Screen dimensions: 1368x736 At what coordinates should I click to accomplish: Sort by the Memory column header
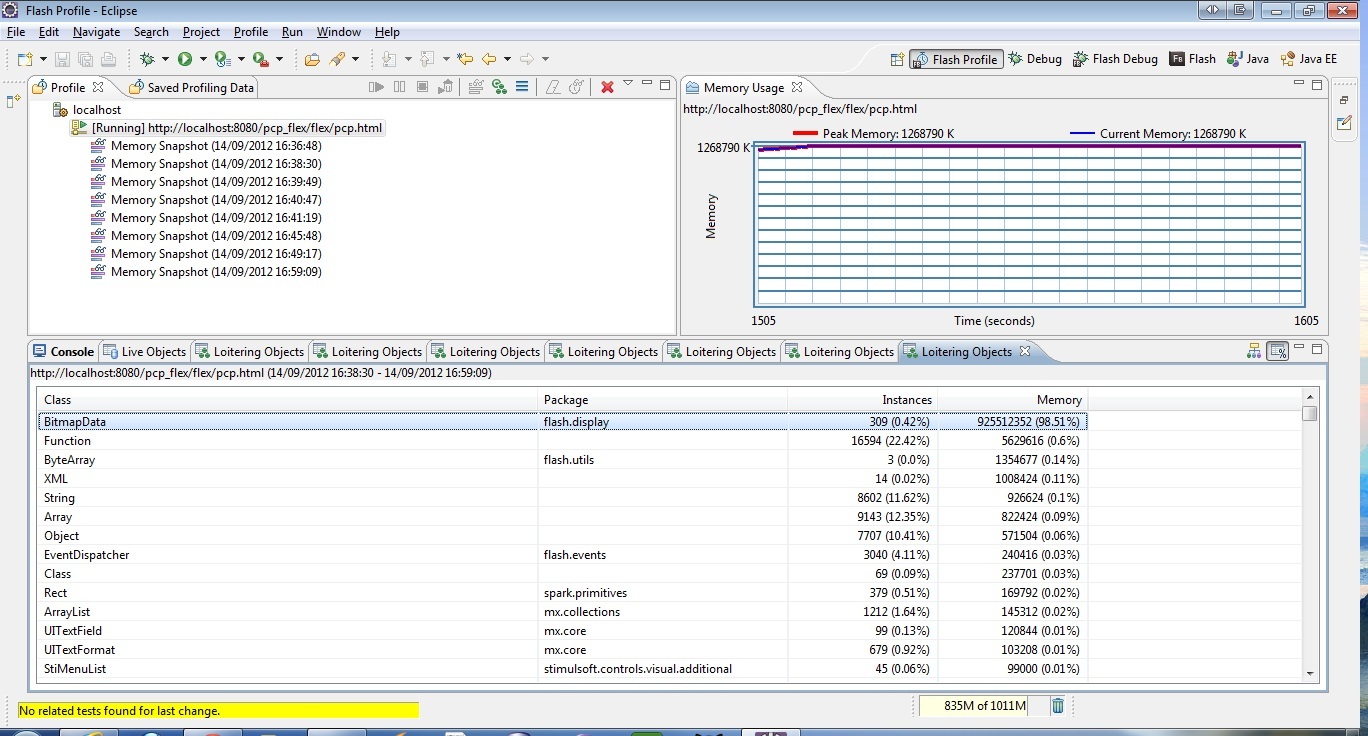point(1012,400)
